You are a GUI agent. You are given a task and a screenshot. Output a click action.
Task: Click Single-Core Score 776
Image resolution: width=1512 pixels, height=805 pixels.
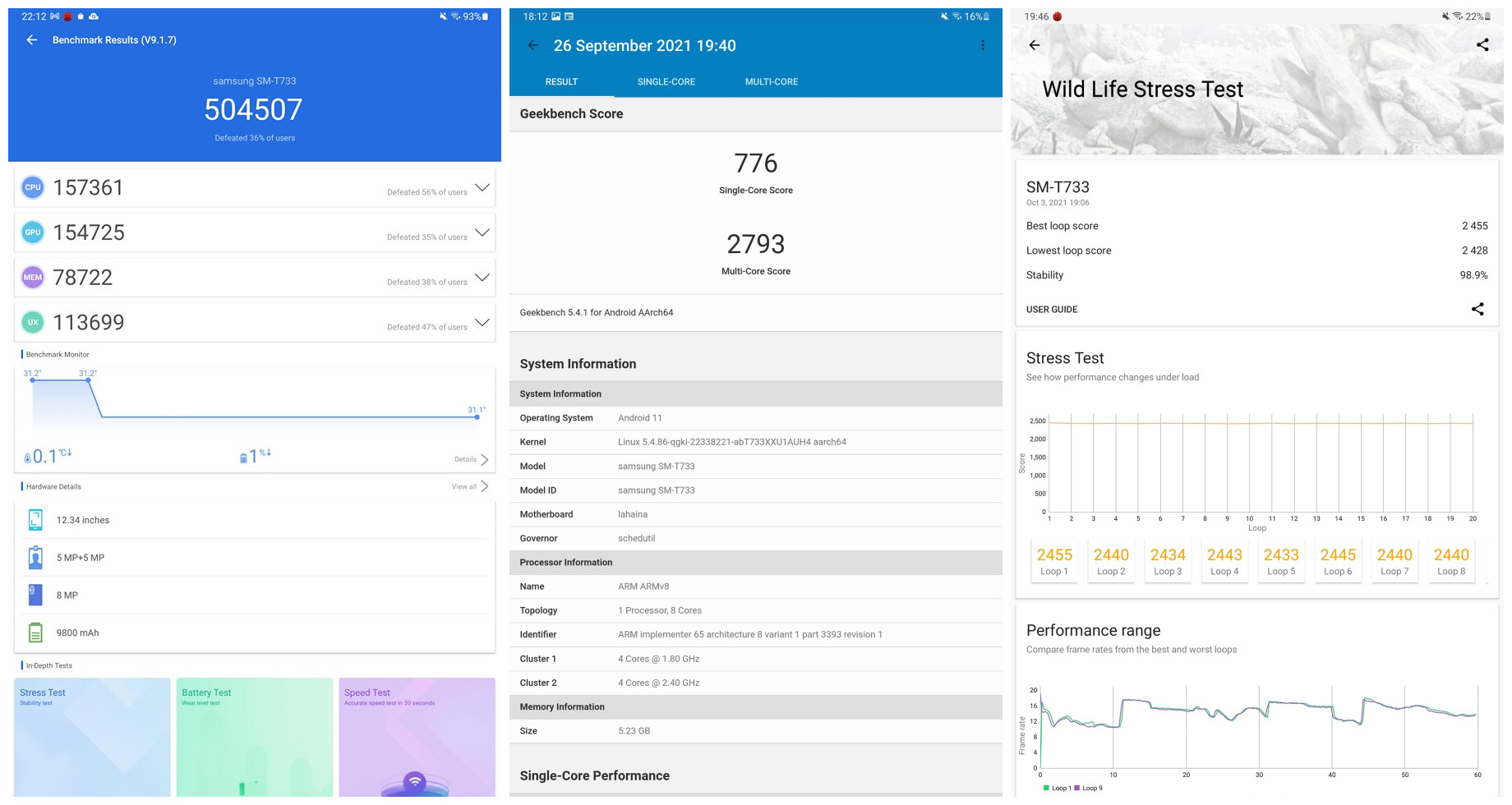756,163
